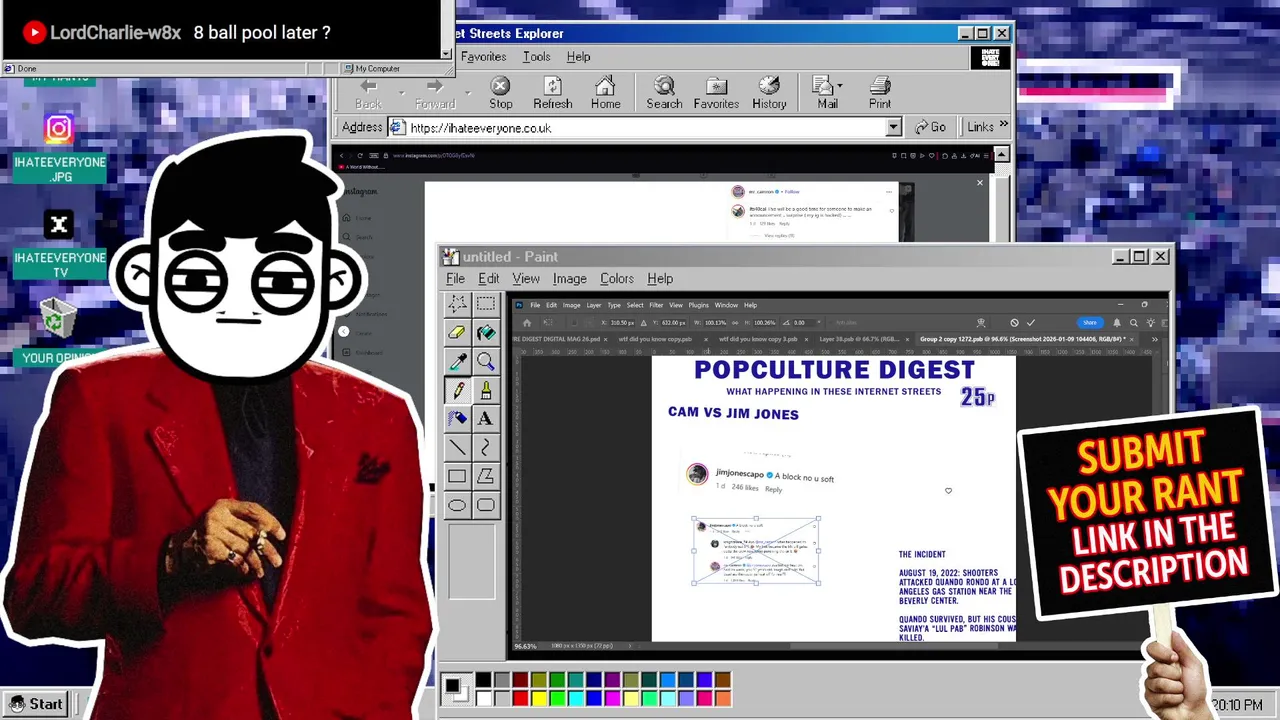Click the up arrow of the Streets Explorer scrollbar
1280x720 pixels.
point(1001,154)
